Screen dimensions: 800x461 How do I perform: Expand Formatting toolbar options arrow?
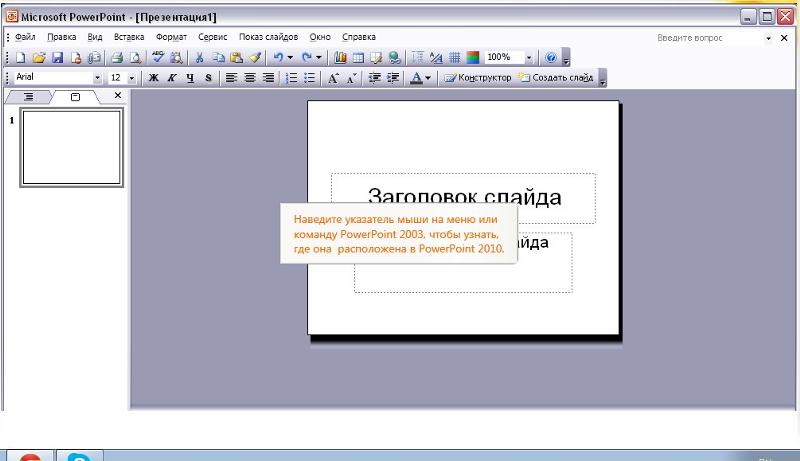click(603, 78)
